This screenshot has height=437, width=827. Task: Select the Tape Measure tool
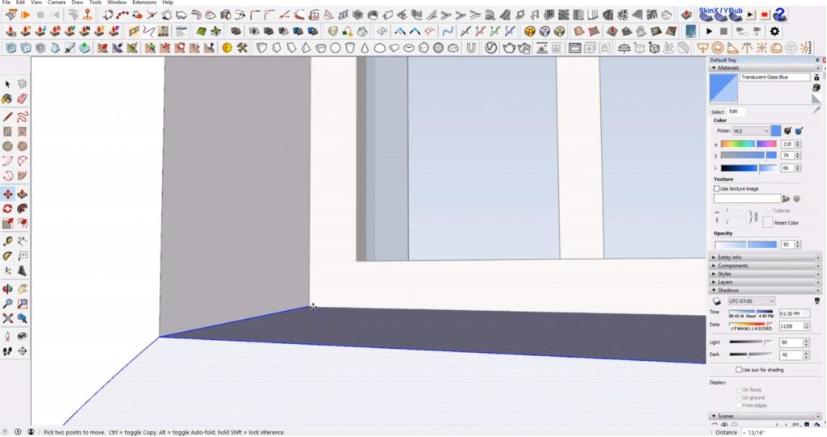tap(7, 241)
